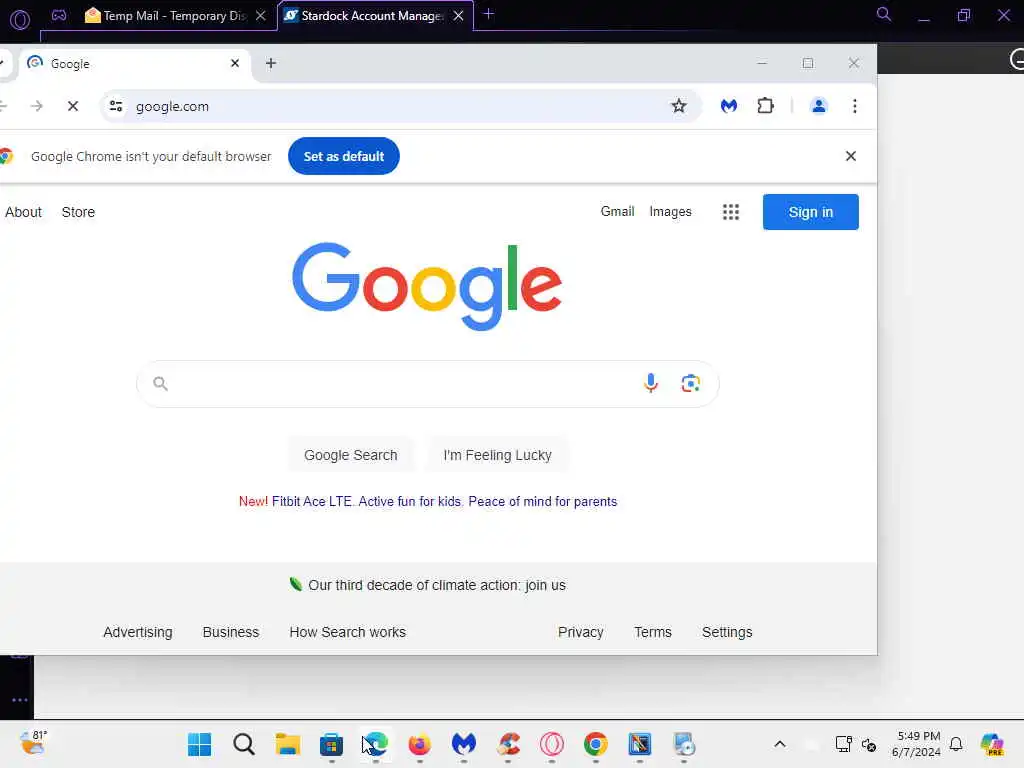
Task: Add a new tab in Opera
Action: coord(488,14)
